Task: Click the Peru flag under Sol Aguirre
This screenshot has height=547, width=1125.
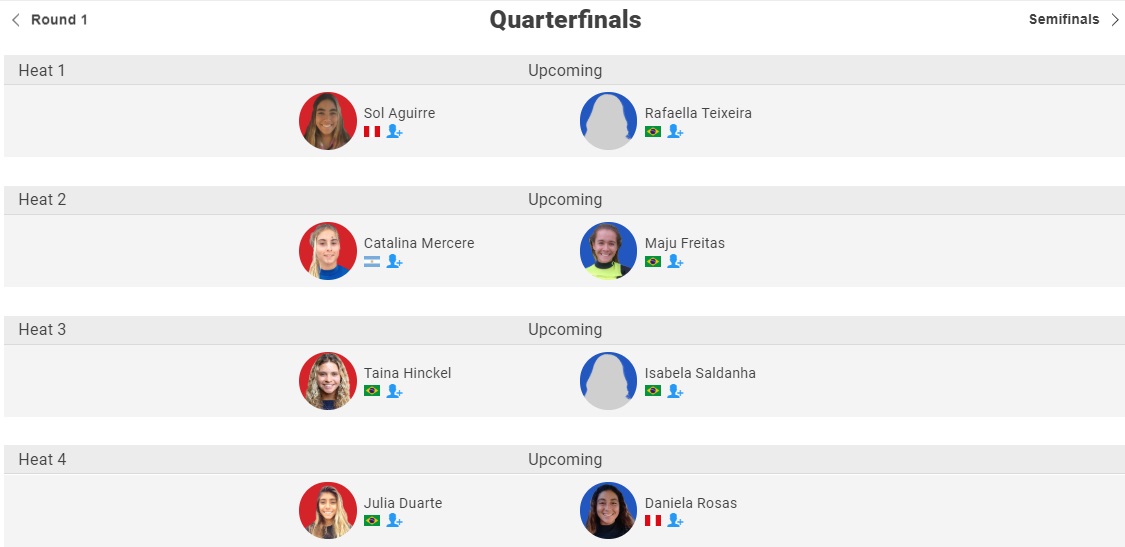Action: click(372, 131)
